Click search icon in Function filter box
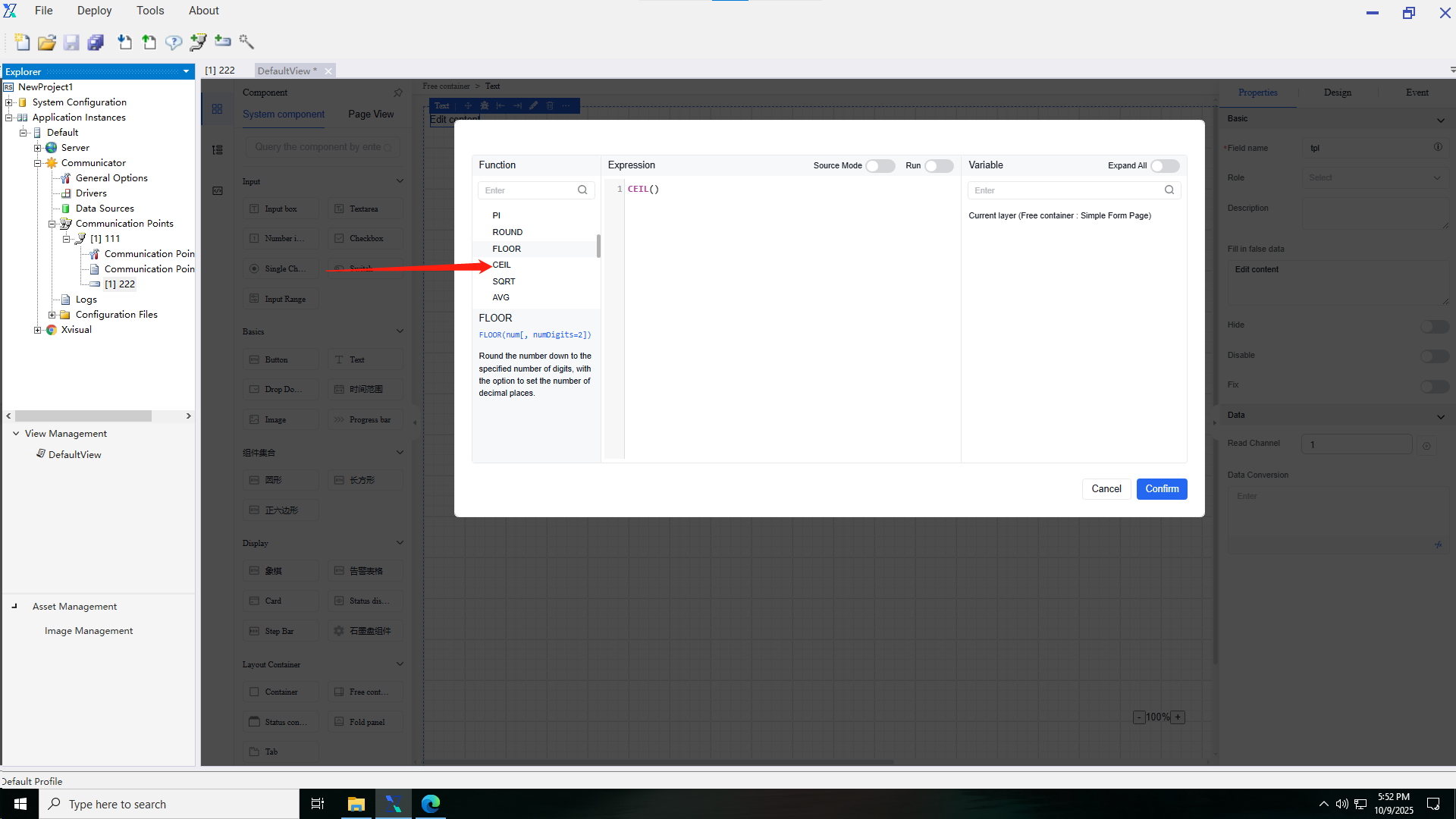Viewport: 1456px width, 819px height. 582,190
